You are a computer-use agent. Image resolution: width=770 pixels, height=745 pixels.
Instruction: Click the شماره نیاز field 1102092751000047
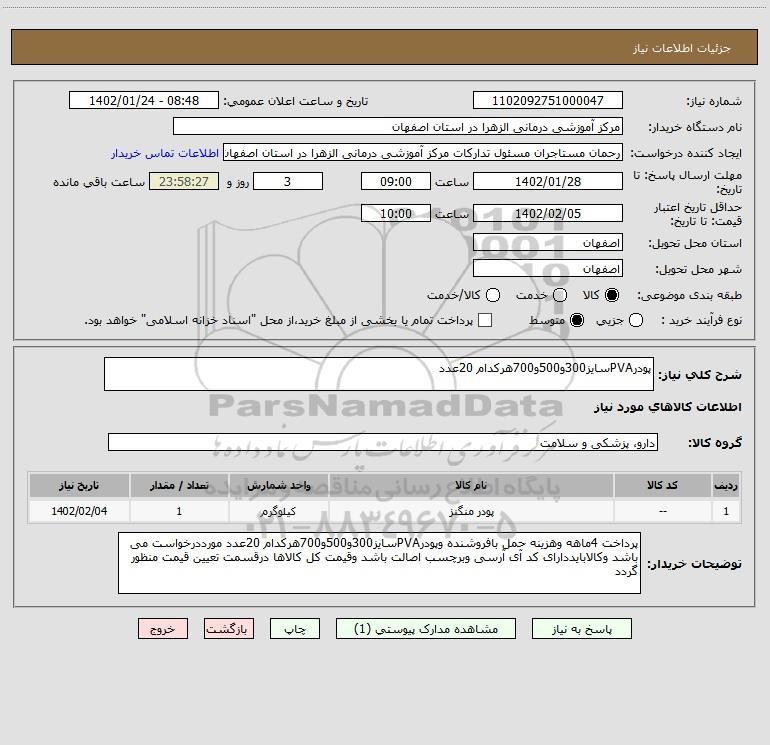tap(548, 101)
